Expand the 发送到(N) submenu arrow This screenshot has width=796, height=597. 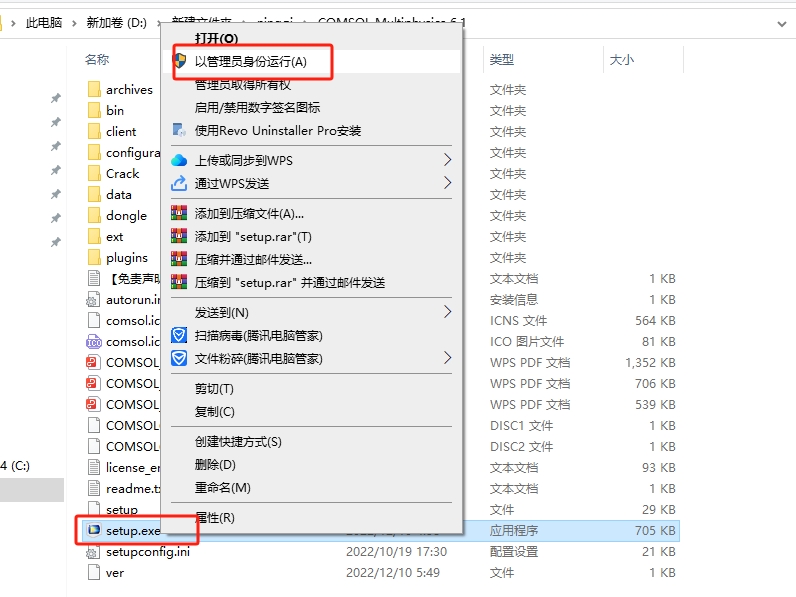pyautogui.click(x=447, y=312)
